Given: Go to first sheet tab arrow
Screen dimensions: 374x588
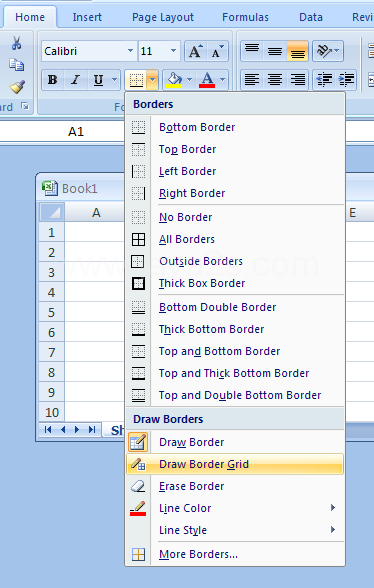Looking at the screenshot, I should (48, 430).
